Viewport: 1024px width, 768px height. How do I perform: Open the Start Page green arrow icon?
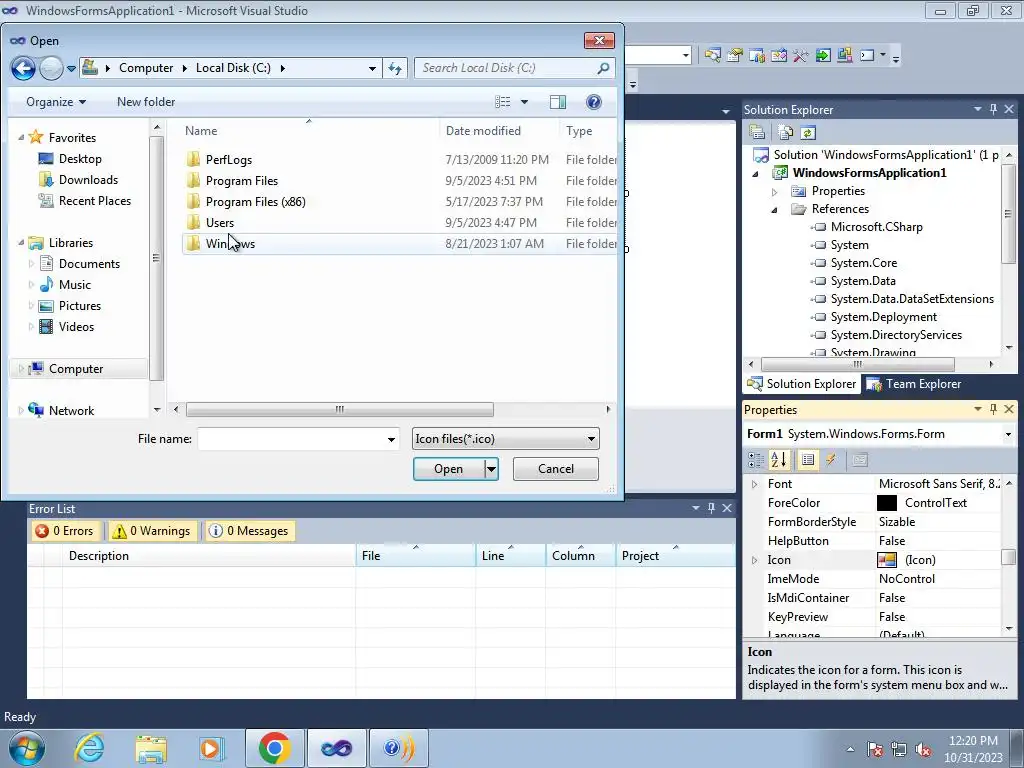(x=823, y=56)
